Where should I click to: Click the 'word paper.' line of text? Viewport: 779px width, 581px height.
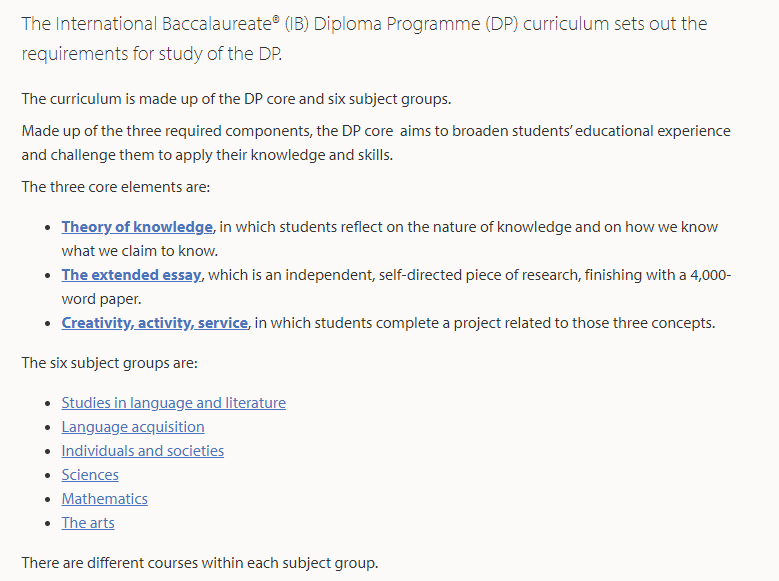tap(101, 299)
